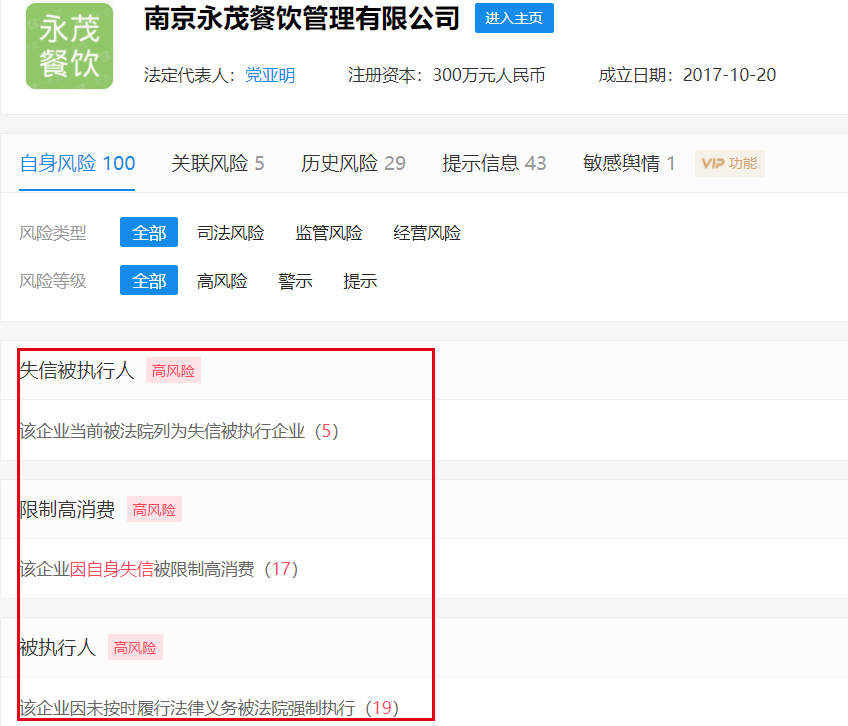The image size is (848, 726).
Task: Click 高风险 tag beside 被执行人
Action: (x=135, y=648)
